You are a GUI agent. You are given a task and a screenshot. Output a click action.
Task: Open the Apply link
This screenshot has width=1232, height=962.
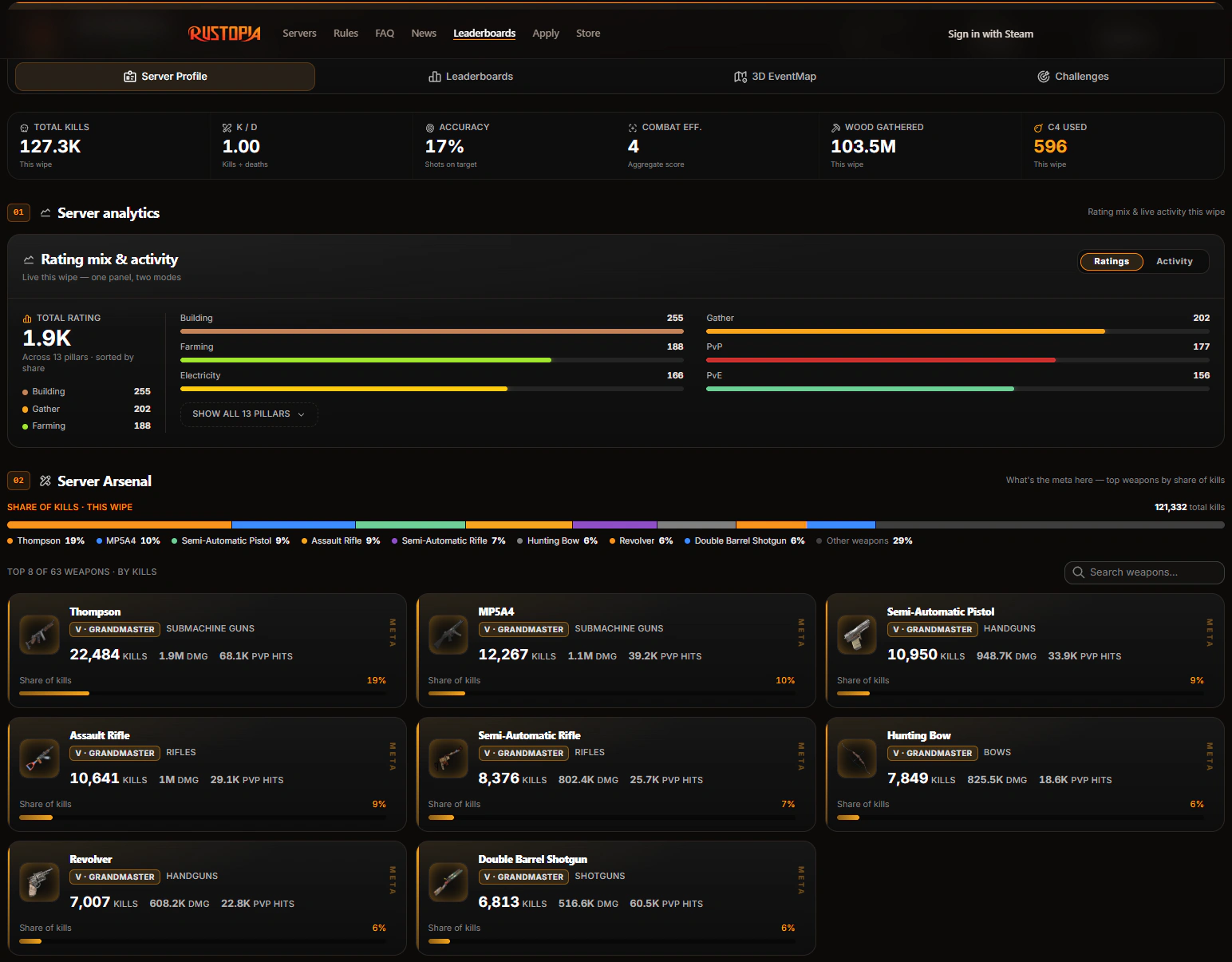546,34
